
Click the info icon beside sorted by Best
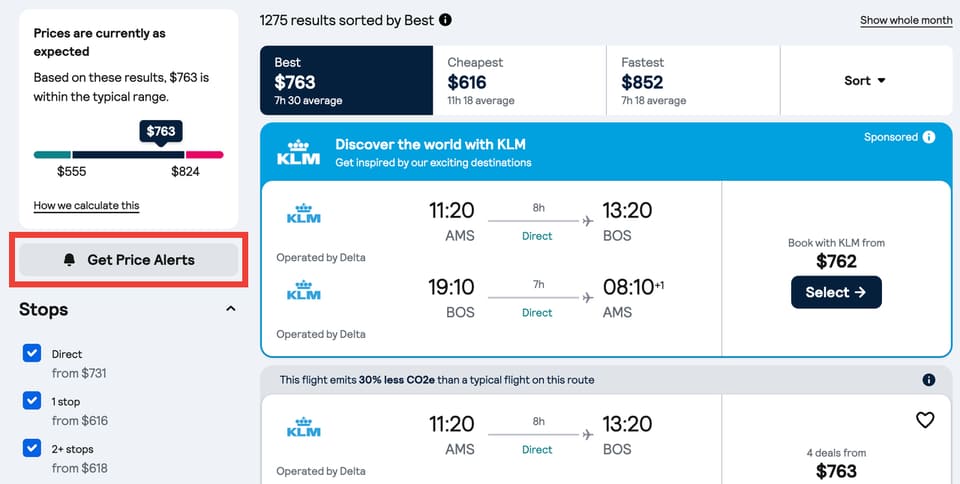point(445,20)
